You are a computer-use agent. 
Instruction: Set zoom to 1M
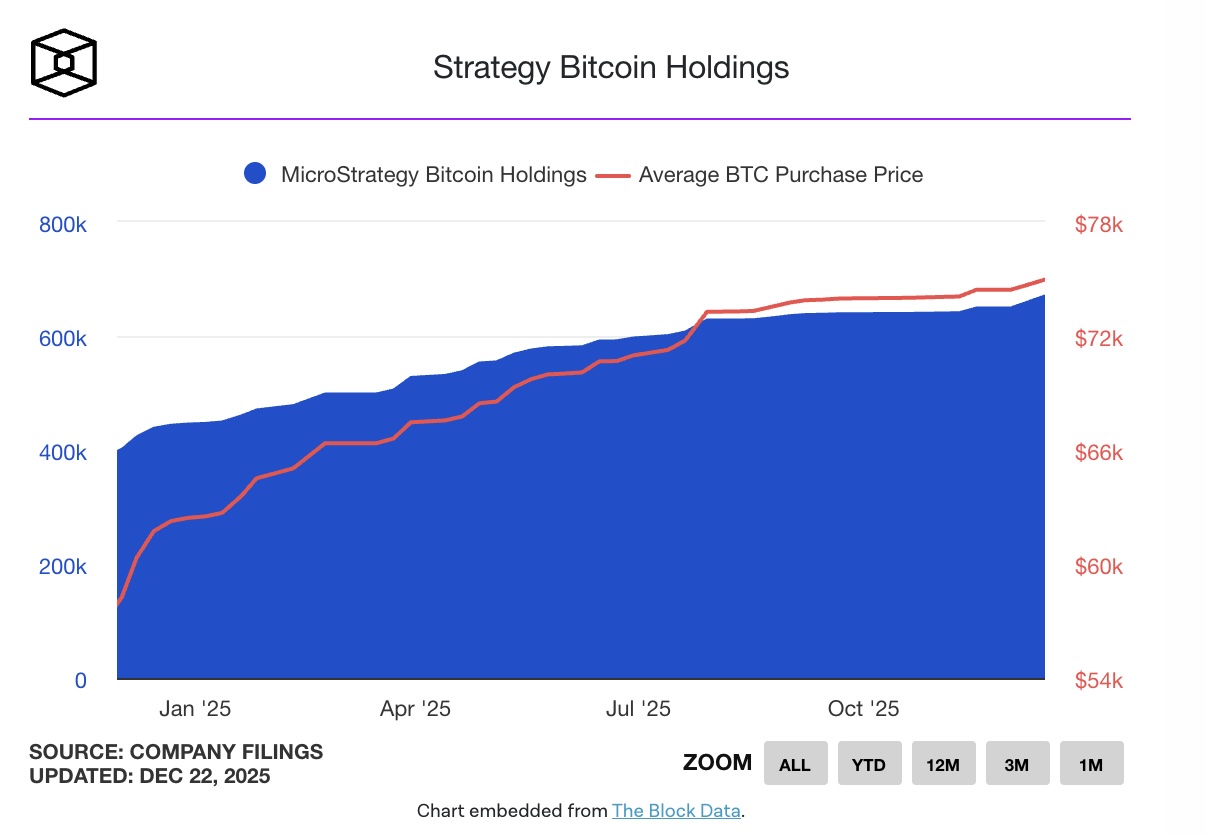1091,764
